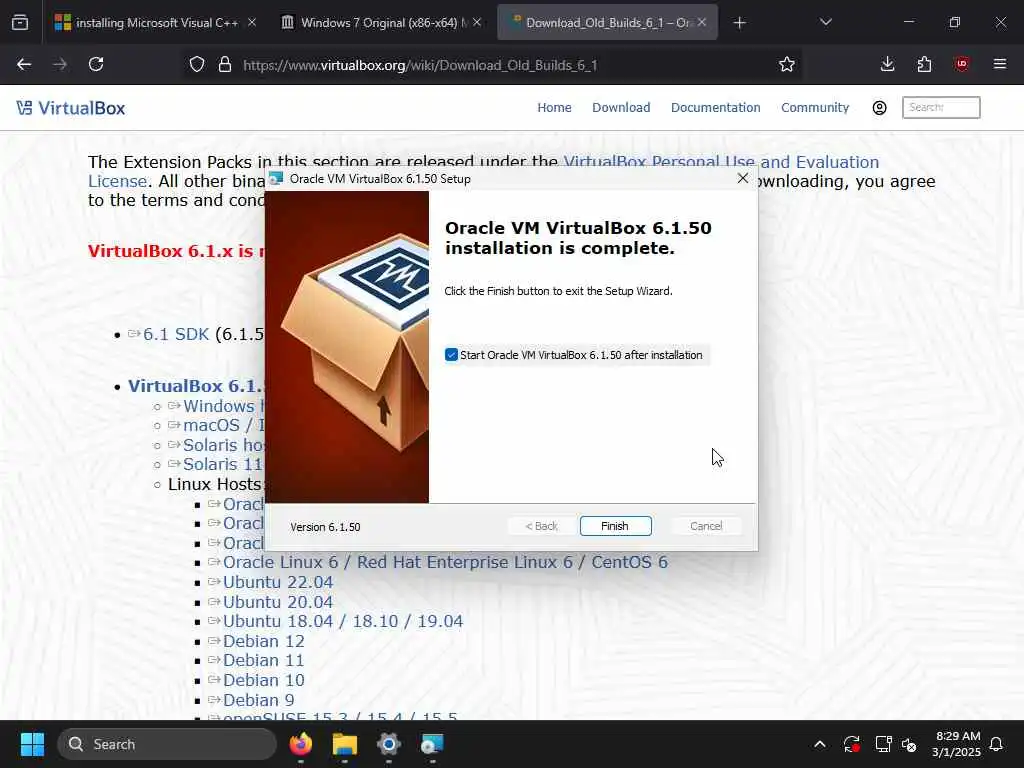1024x768 pixels.
Task: Click the VirtualBox site logo
Action: point(71,108)
